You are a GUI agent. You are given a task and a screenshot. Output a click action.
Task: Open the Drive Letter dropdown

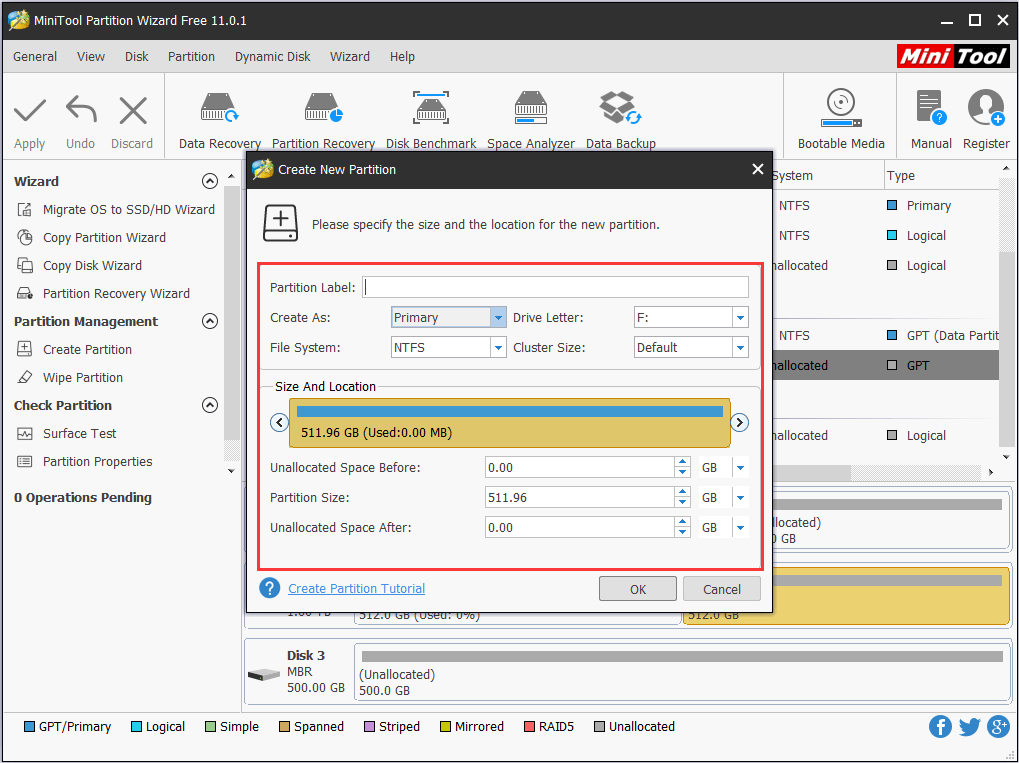click(x=740, y=318)
